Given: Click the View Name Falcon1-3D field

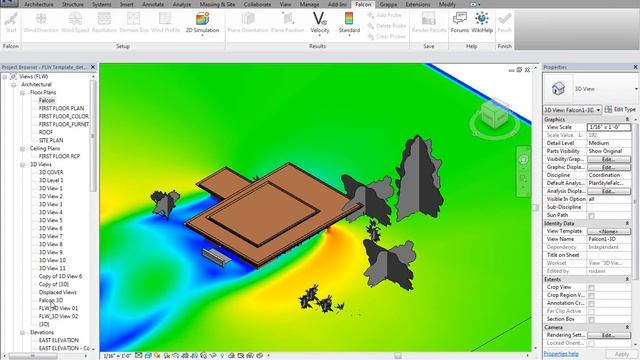Looking at the screenshot, I should click(x=609, y=239).
